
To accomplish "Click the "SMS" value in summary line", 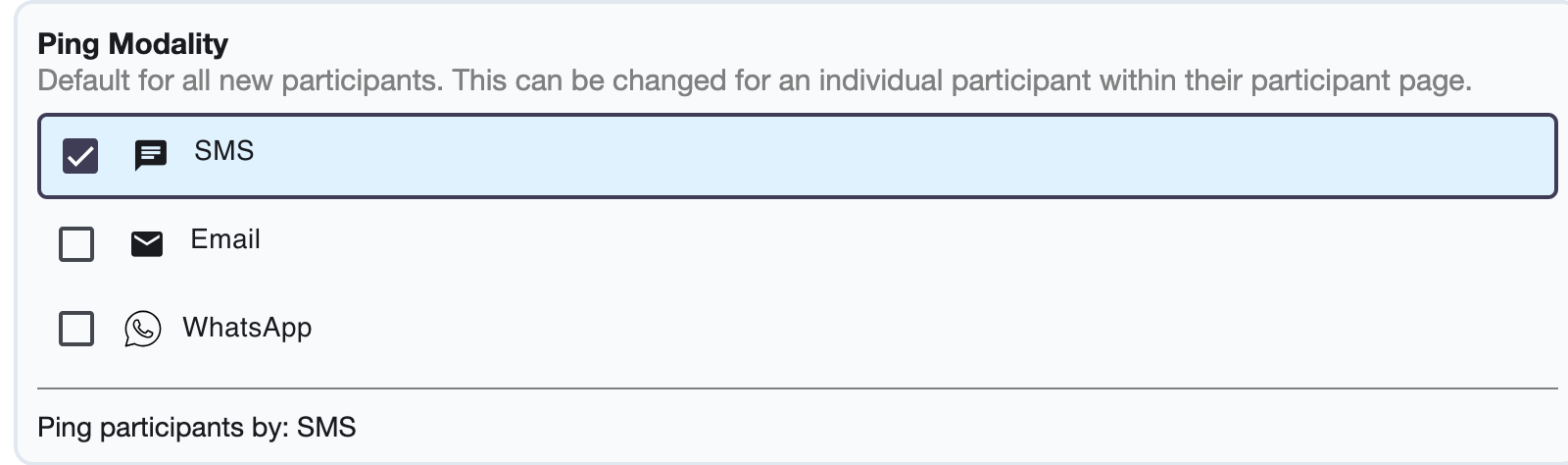I will (326, 428).
